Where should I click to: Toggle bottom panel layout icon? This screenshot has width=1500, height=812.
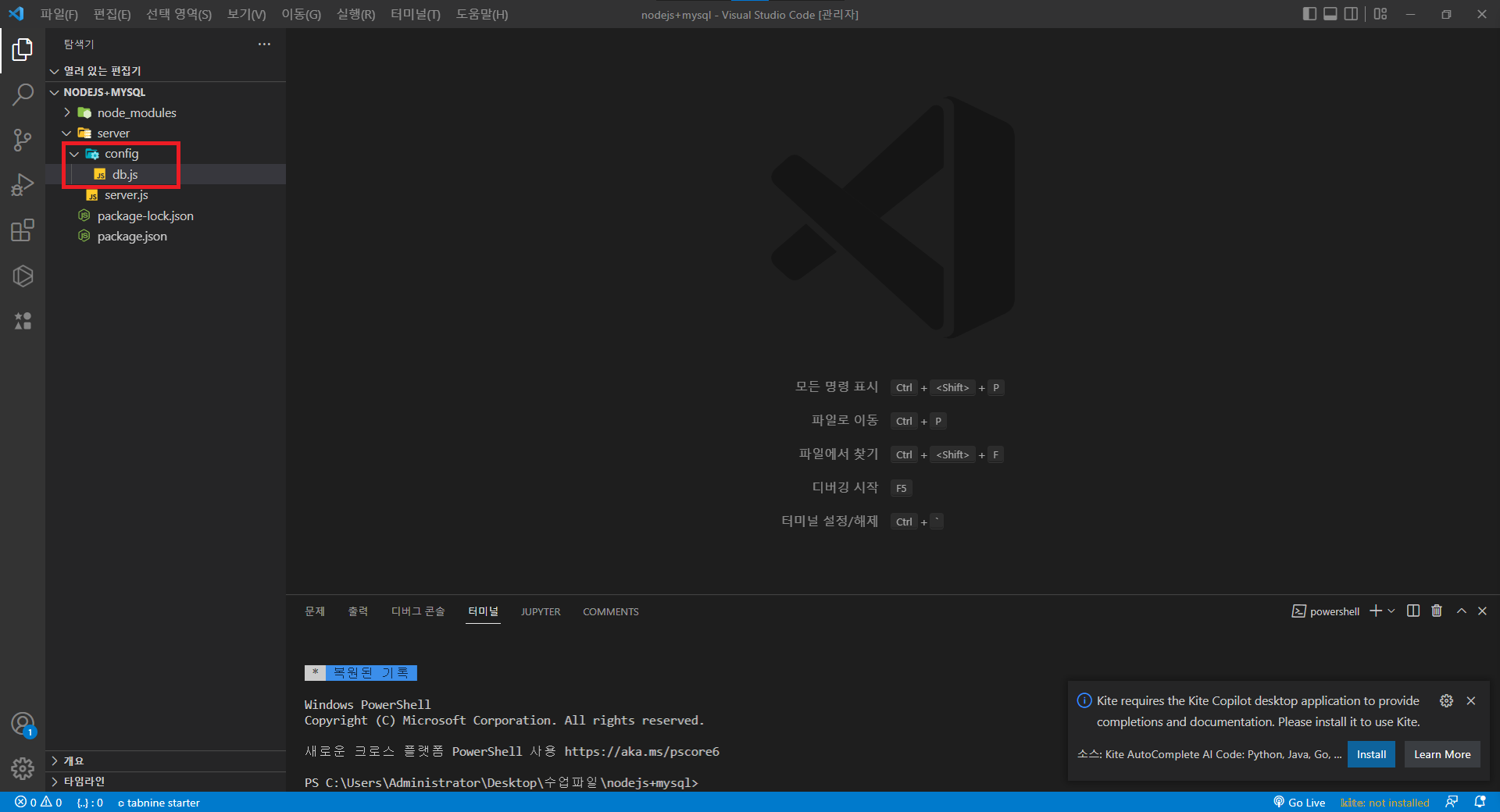pyautogui.click(x=1330, y=14)
